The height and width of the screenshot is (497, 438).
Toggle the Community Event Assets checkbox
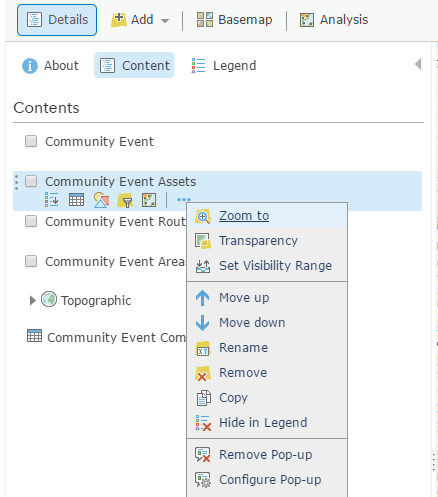coord(31,181)
